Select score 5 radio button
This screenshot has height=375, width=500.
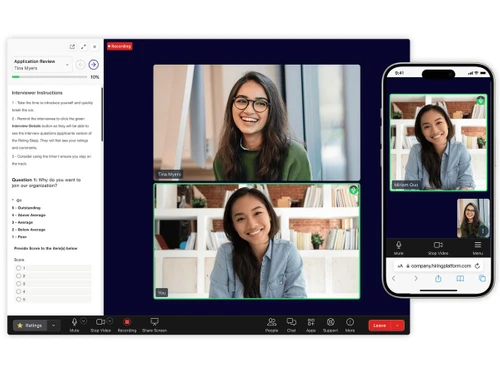(19, 299)
